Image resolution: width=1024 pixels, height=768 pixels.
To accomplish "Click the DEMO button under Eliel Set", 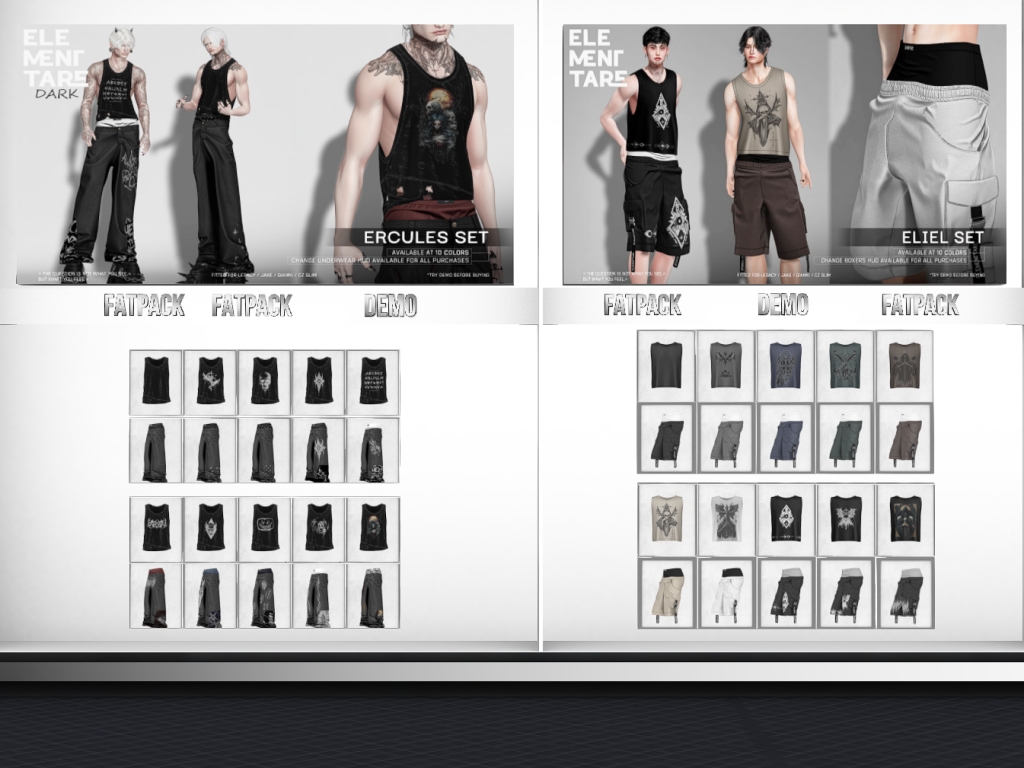I will tap(783, 304).
